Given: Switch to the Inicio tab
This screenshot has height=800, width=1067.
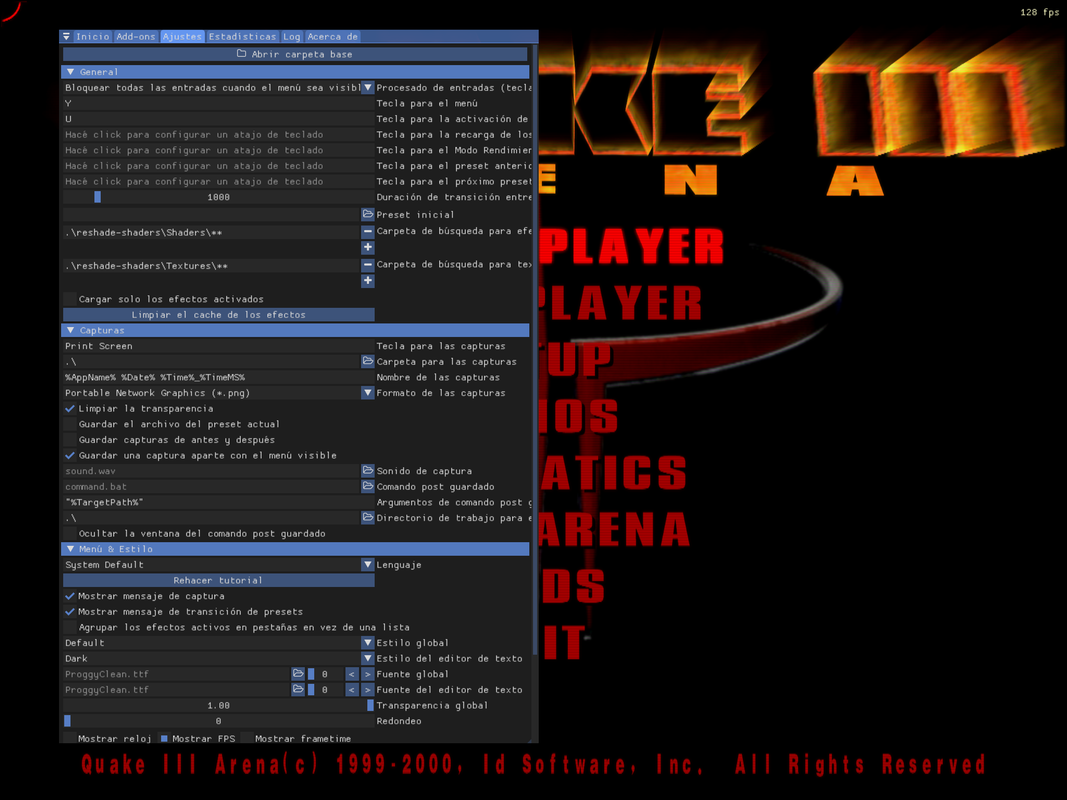Looking at the screenshot, I should pyautogui.click(x=93, y=37).
